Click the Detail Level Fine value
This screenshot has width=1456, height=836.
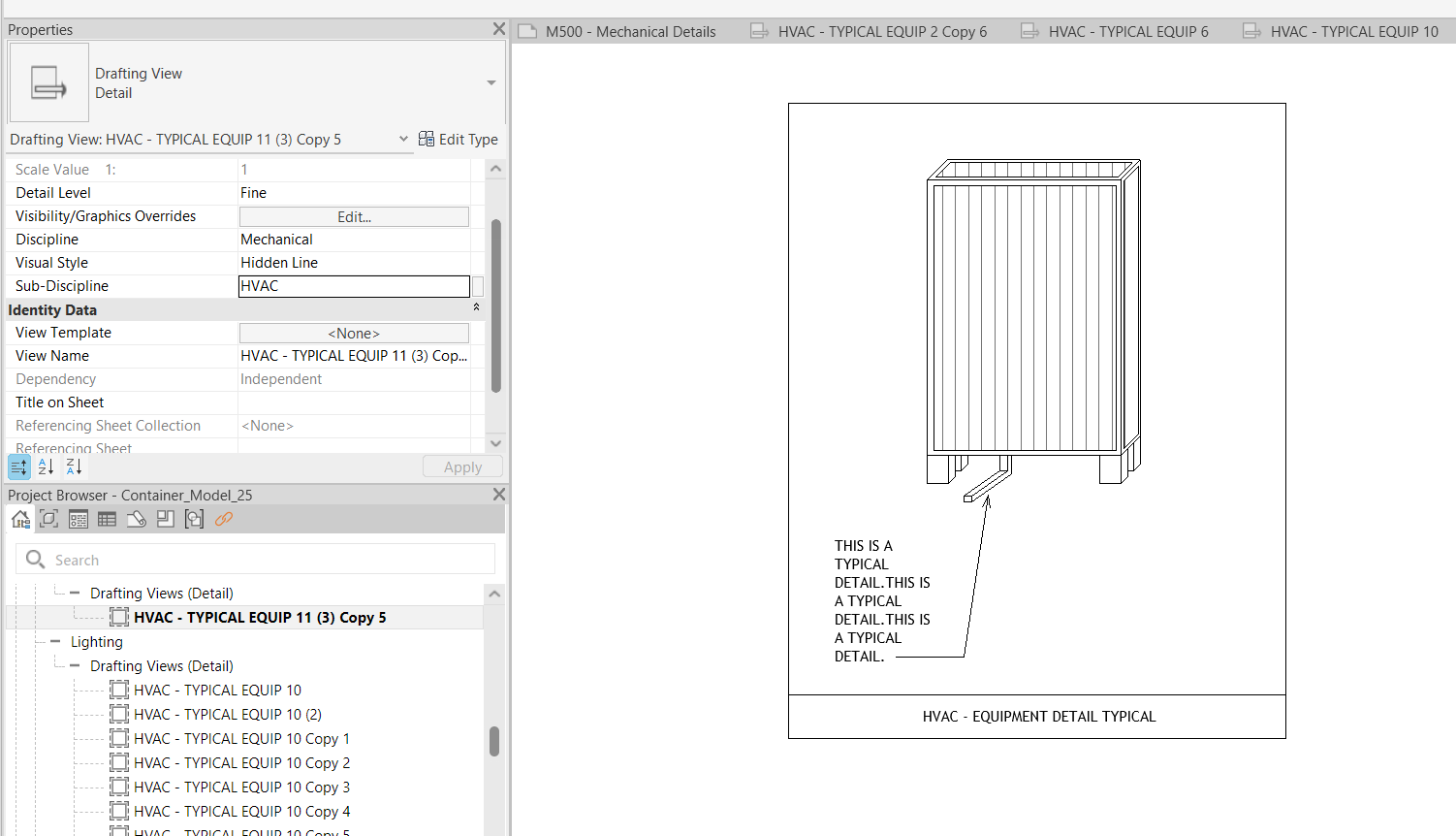point(354,193)
